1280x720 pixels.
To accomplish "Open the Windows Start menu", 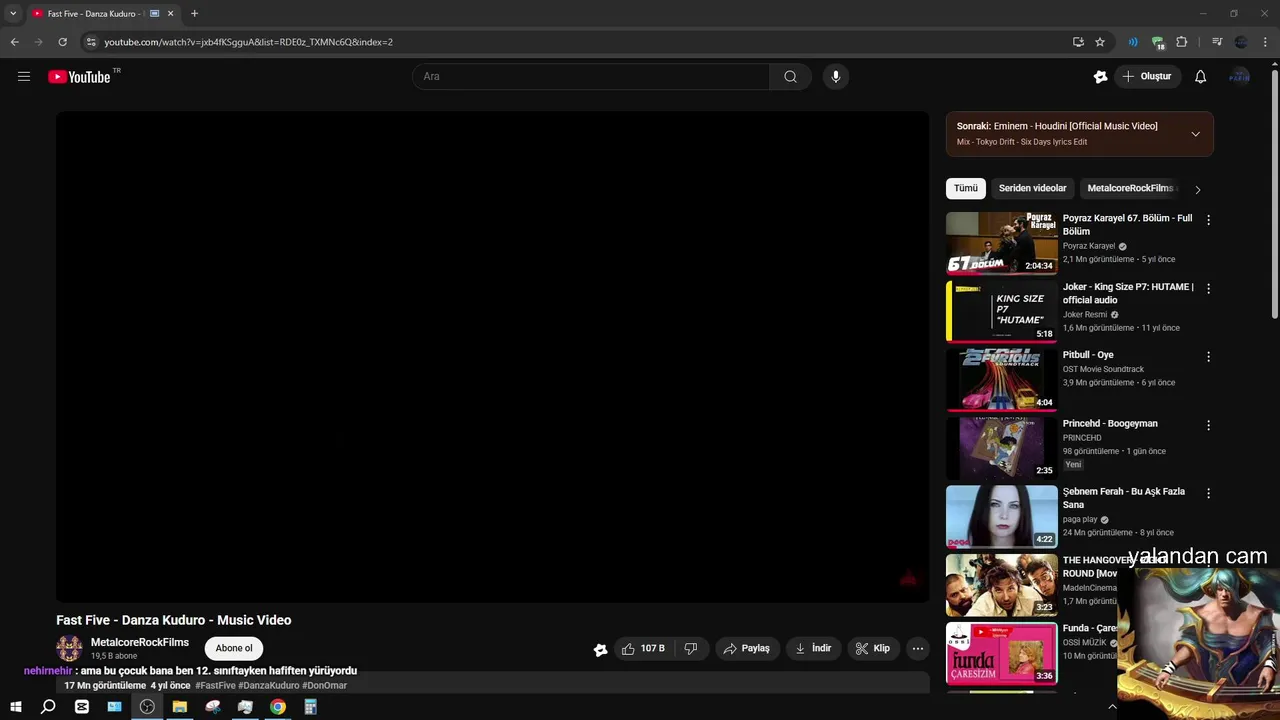I will (16, 707).
